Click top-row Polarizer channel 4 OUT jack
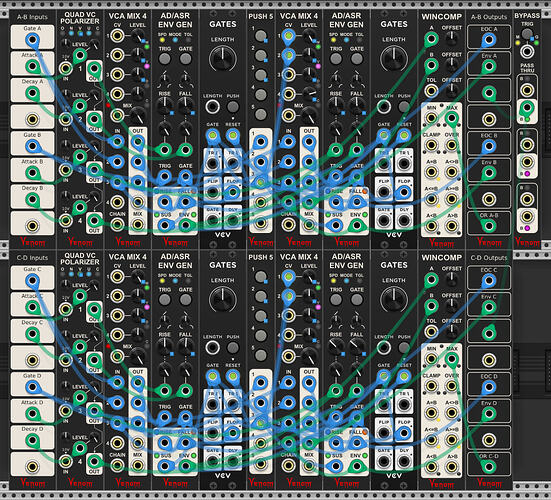 [94, 221]
